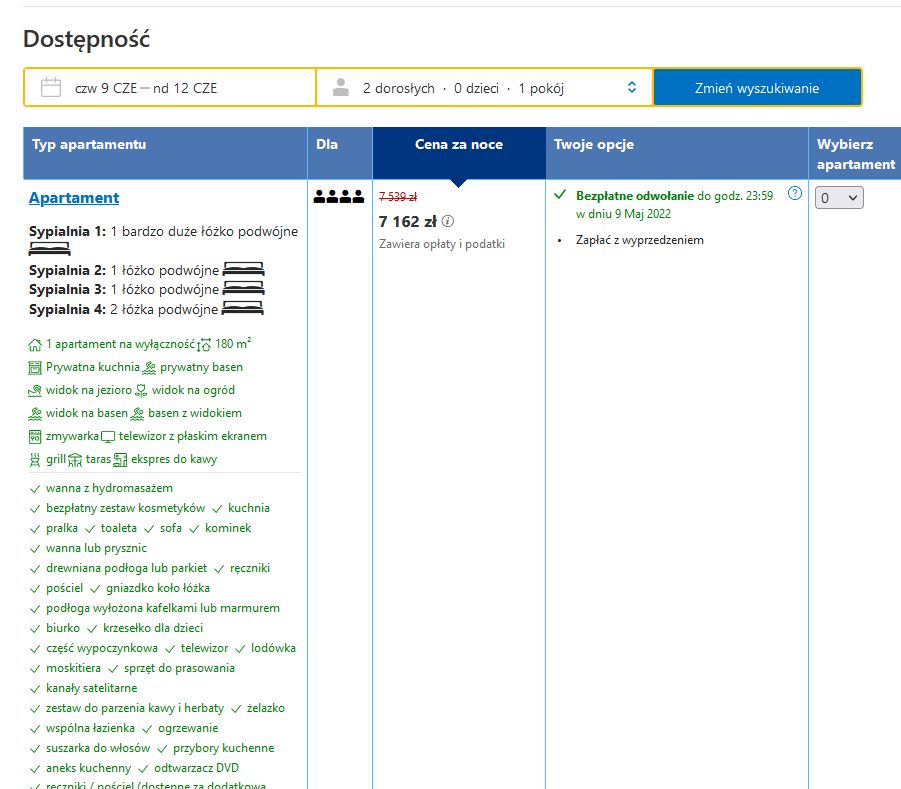Click the TV icon by telewizor z płaskim ekranem
Screen dimensions: 901x789
coord(108,437)
